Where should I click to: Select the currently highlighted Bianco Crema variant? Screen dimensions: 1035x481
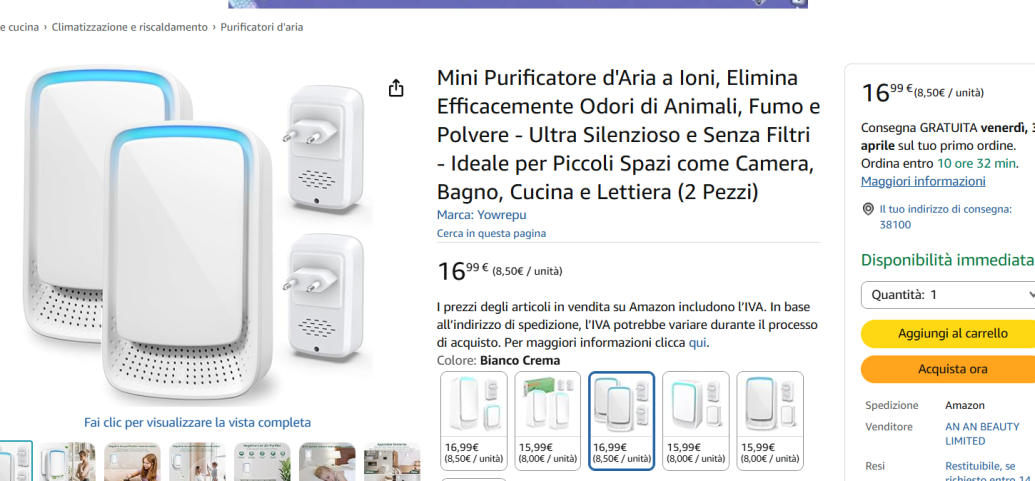[x=622, y=420]
